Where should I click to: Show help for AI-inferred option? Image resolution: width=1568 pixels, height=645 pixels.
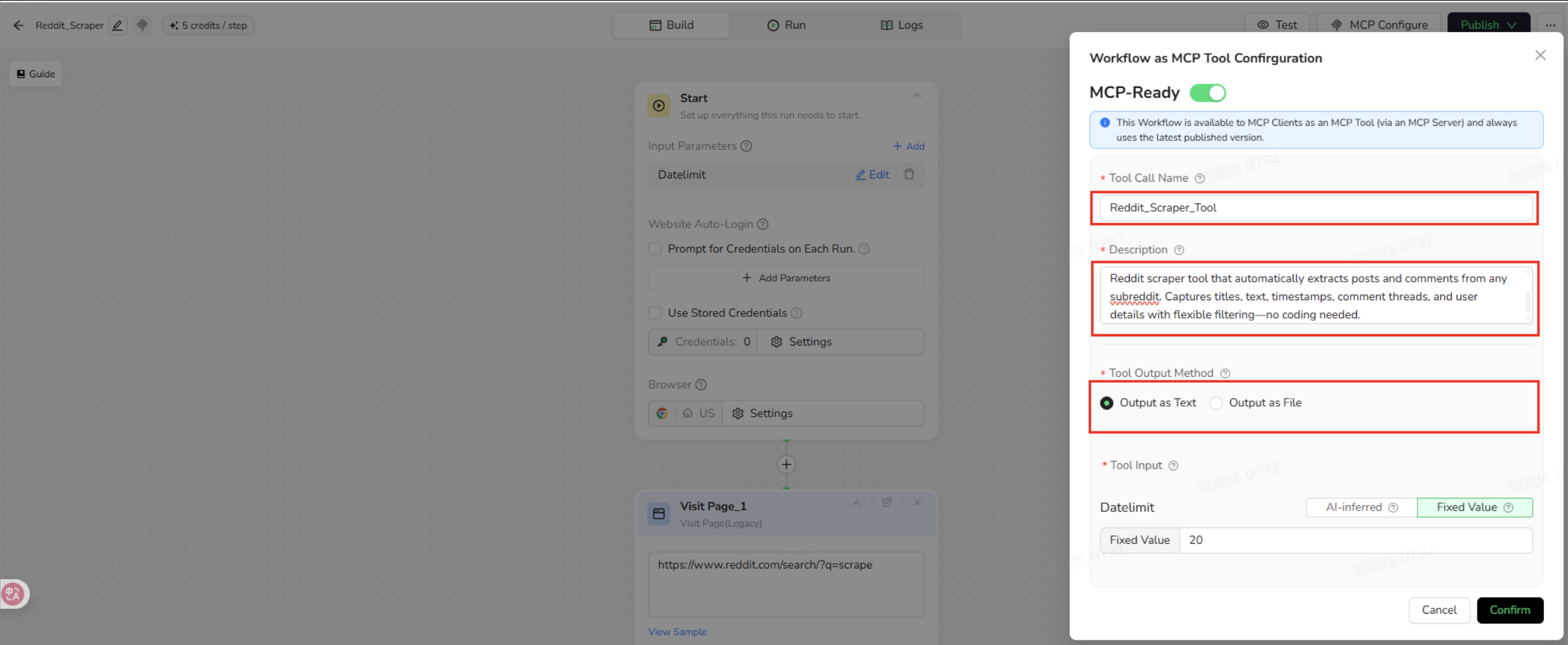[x=1393, y=507]
